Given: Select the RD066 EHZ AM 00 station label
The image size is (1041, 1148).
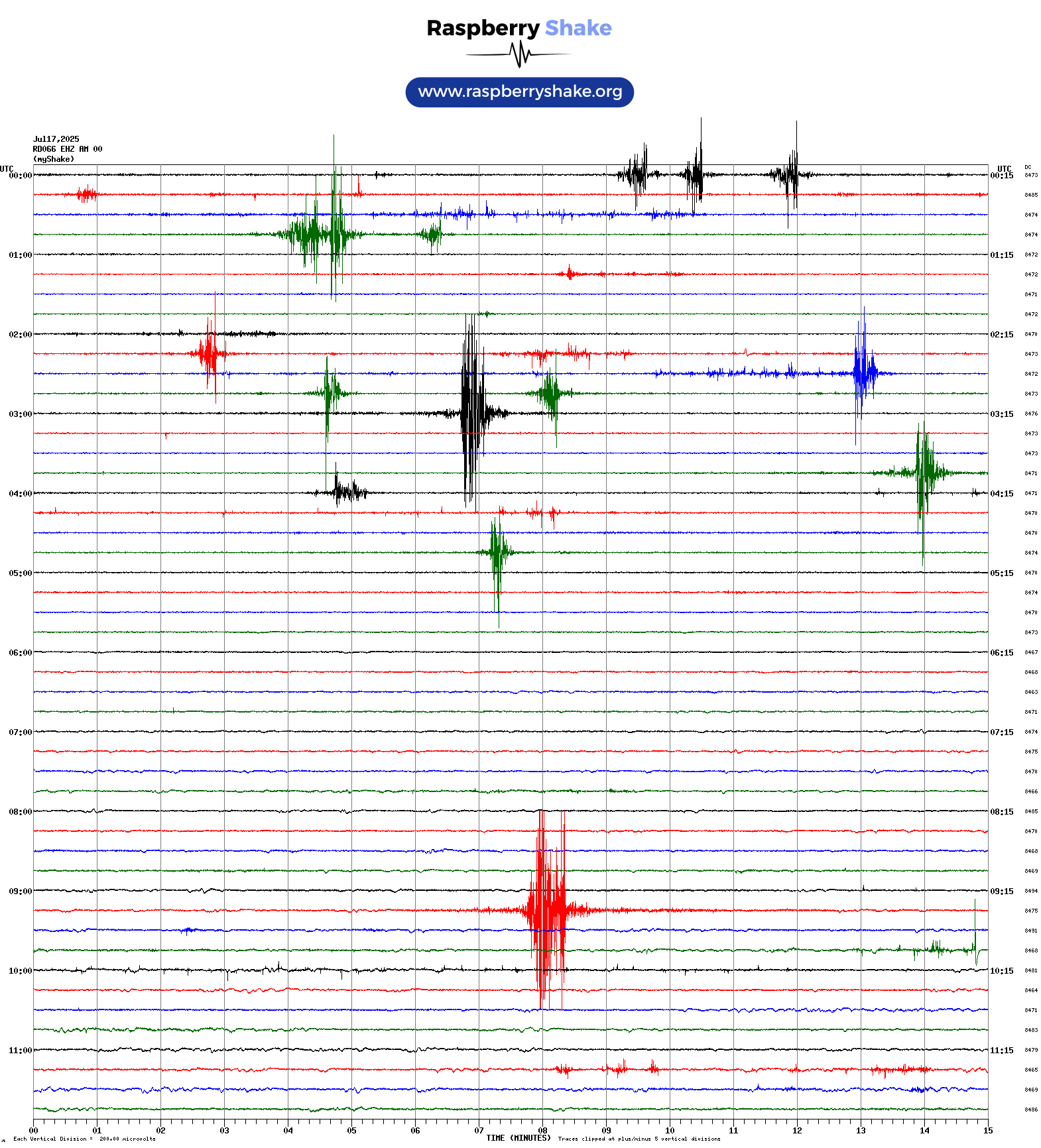Looking at the screenshot, I should click(x=67, y=149).
